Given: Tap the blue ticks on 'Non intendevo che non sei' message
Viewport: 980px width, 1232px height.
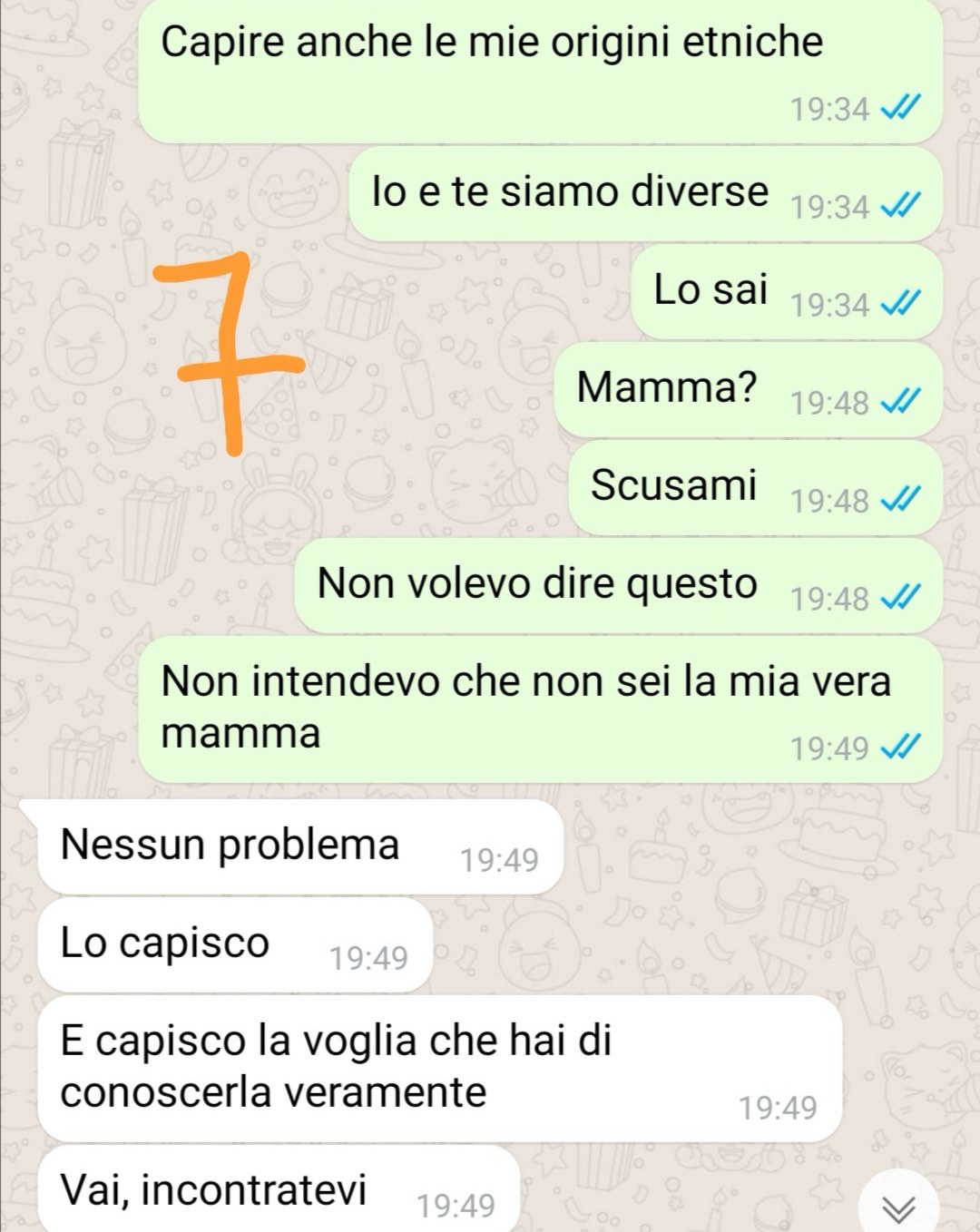Looking at the screenshot, I should [x=901, y=748].
